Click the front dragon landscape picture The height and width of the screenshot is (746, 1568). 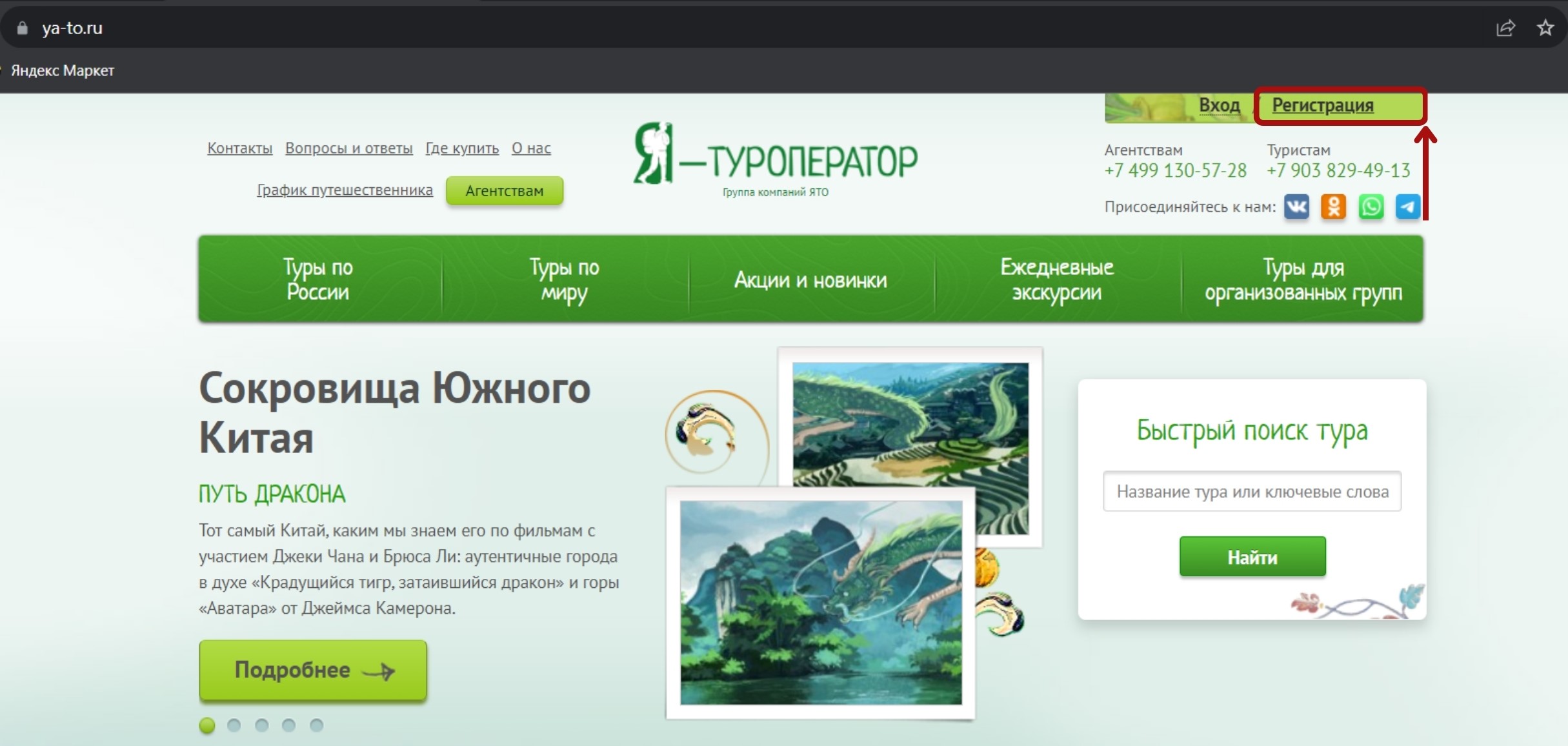point(821,602)
